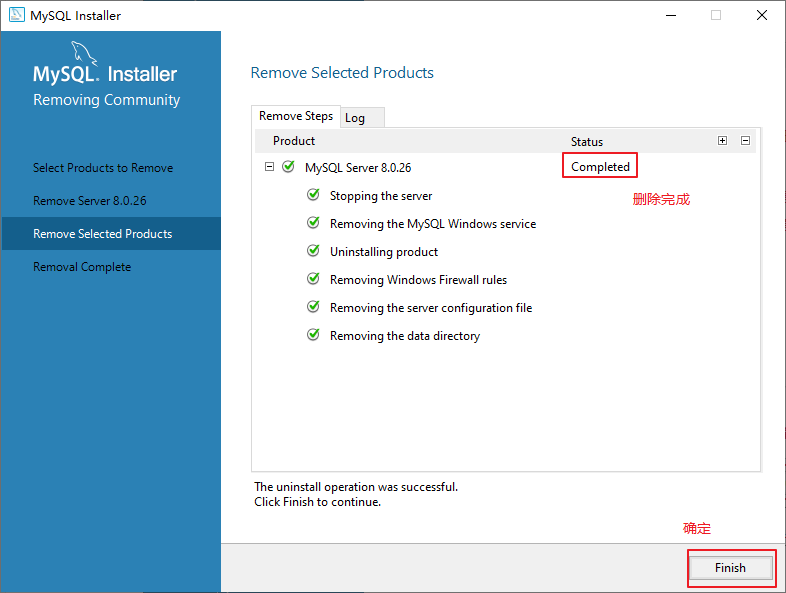This screenshot has height=593, width=786.
Task: Select the Stopping the server step
Action: pos(381,196)
